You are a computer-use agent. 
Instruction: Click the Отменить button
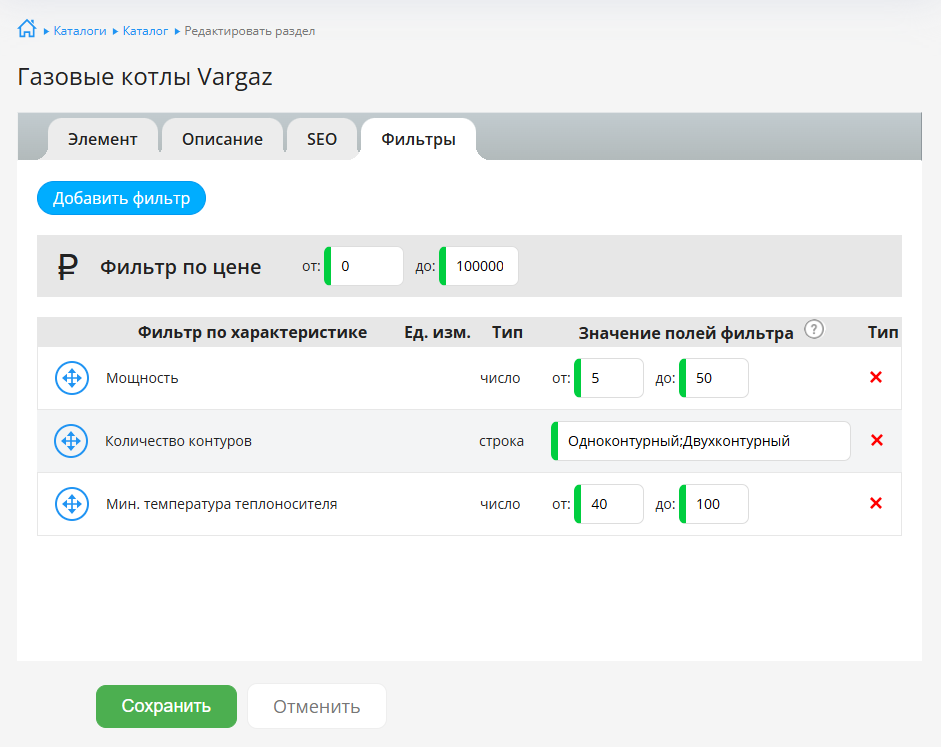(x=317, y=706)
